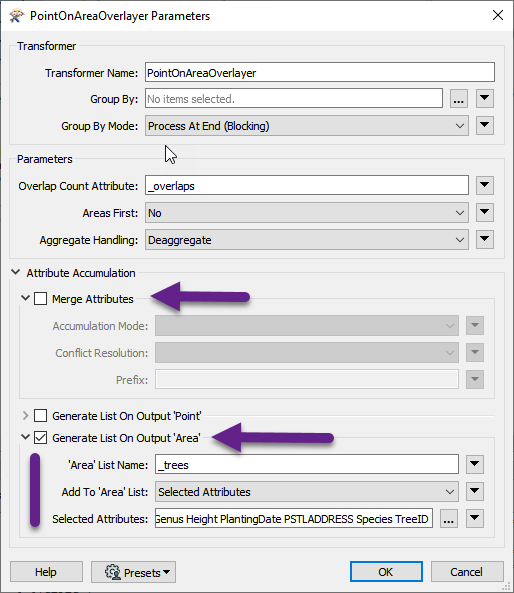Click the 'Selected Attributes:' label
This screenshot has width=514, height=593.
tap(100, 519)
